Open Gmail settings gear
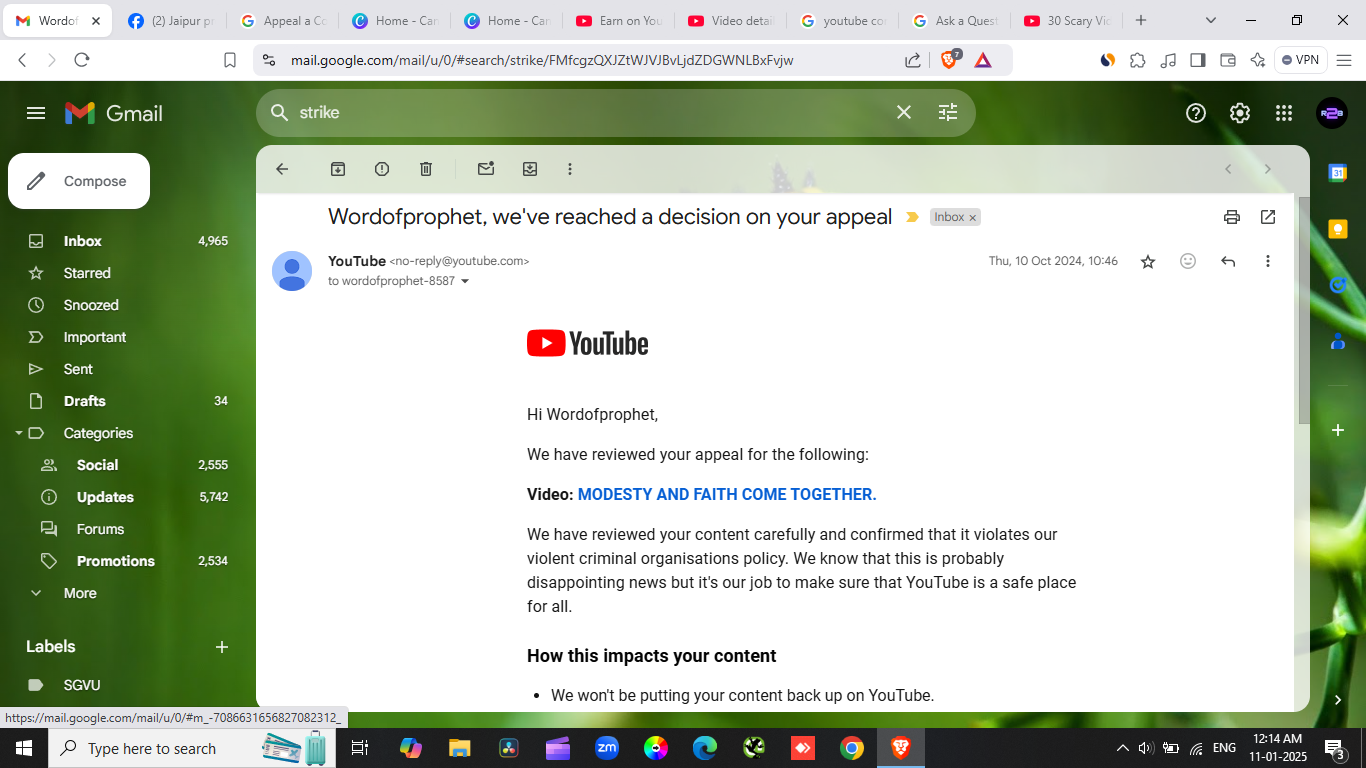1366x768 pixels. click(x=1239, y=113)
